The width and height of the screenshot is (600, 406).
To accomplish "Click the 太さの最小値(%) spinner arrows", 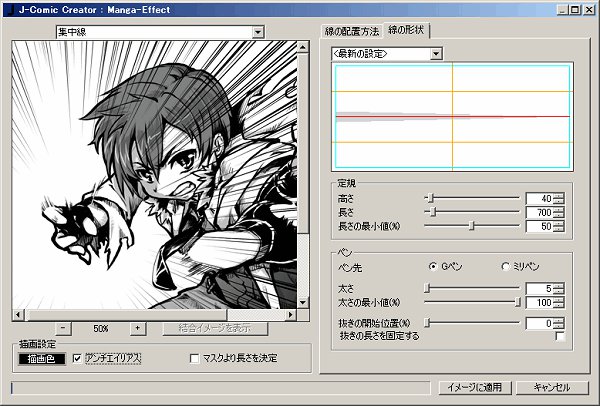I will click(559, 303).
